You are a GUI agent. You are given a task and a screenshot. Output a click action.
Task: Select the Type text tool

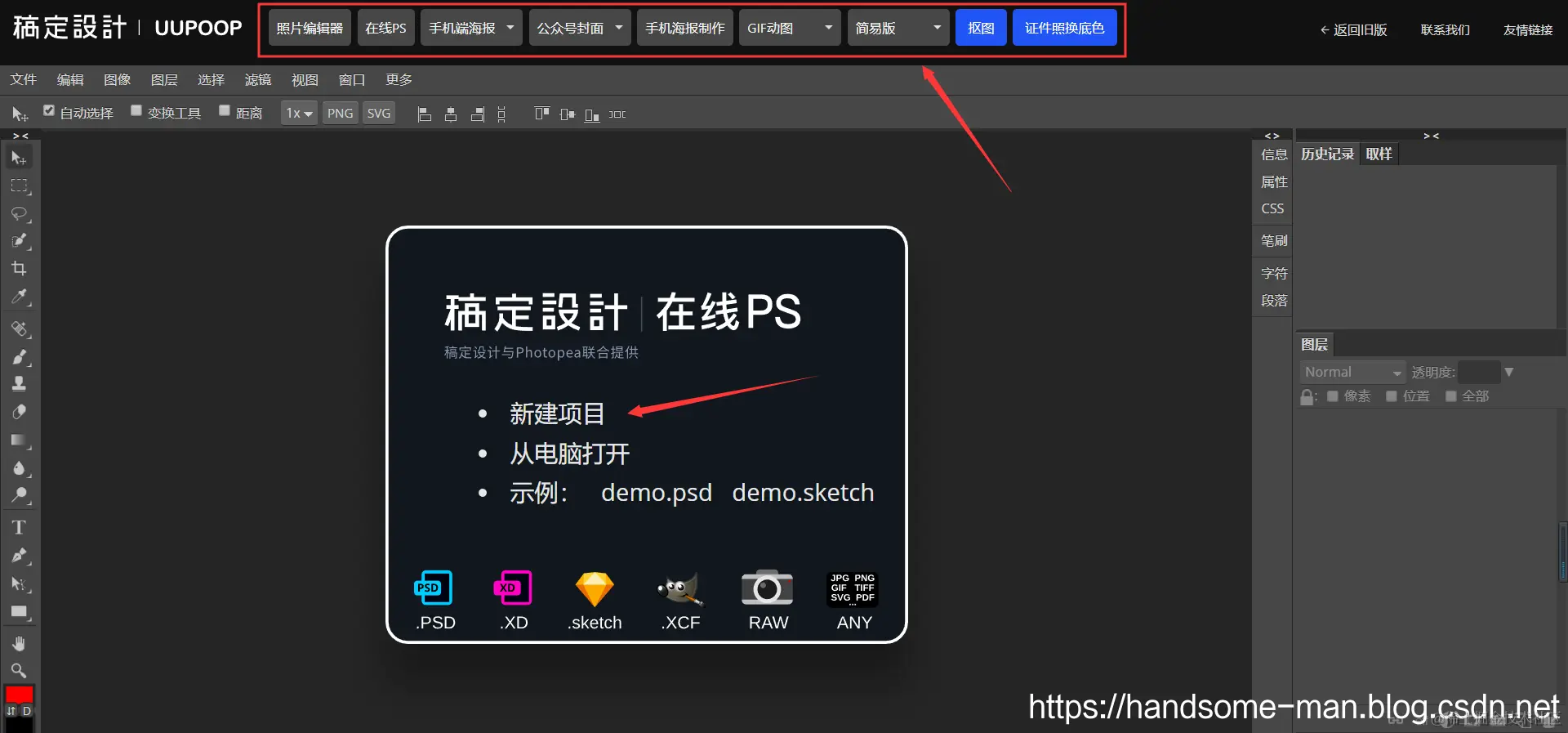(19, 528)
